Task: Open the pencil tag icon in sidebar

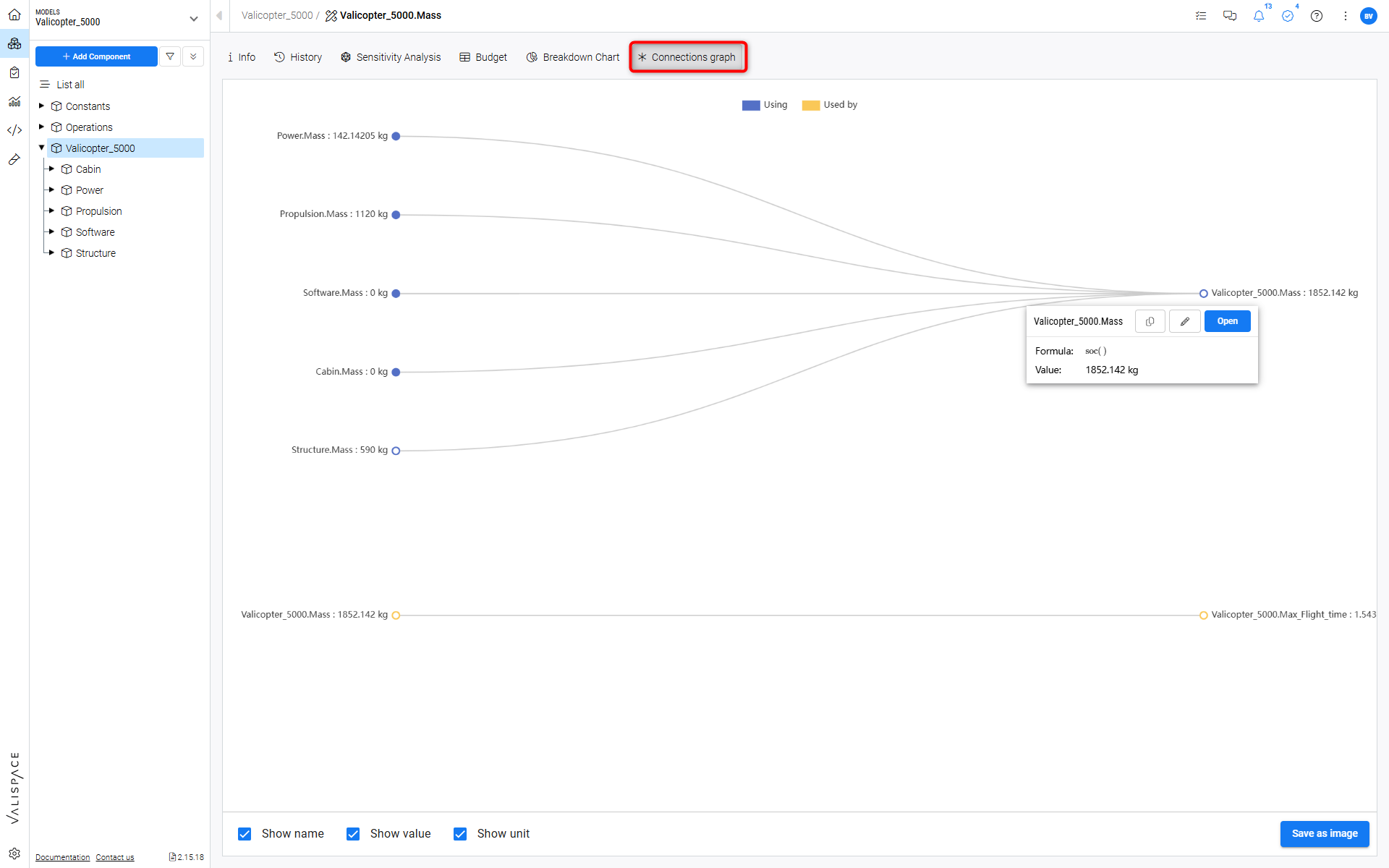Action: click(x=14, y=159)
